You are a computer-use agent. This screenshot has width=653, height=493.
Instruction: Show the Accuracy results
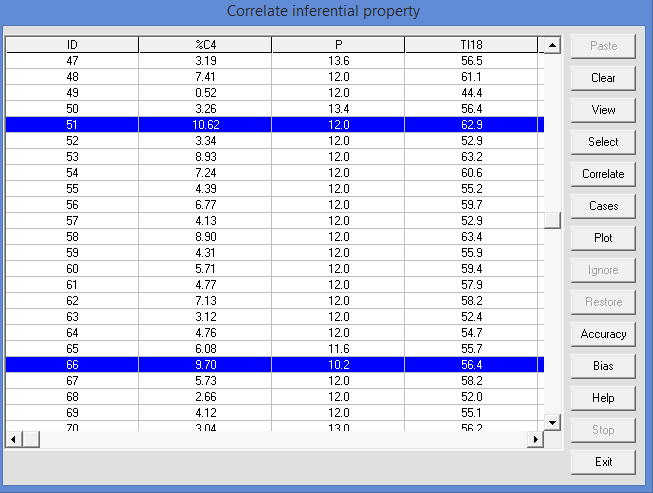click(603, 334)
